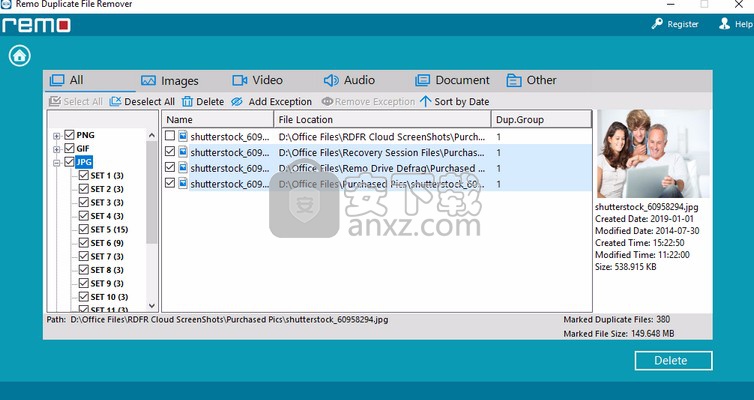Check the RDFR Cloud ScreenShots file checkbox
Viewport: 754px width, 400px height.
point(169,136)
